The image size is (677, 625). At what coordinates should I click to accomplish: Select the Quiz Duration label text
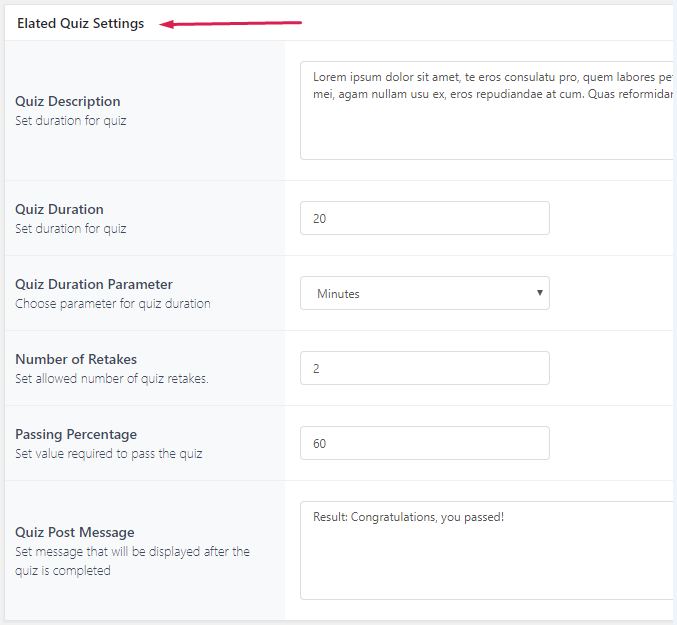(59, 209)
